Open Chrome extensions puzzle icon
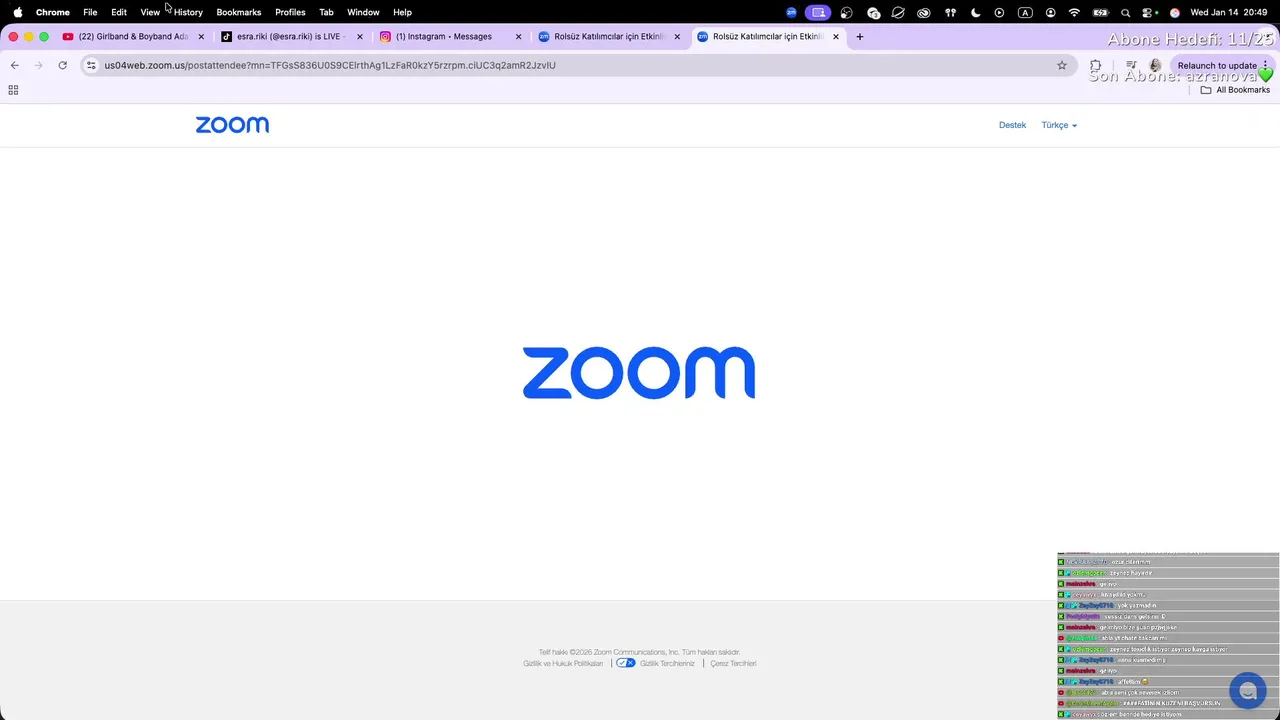The image size is (1280, 720). click(x=1095, y=65)
